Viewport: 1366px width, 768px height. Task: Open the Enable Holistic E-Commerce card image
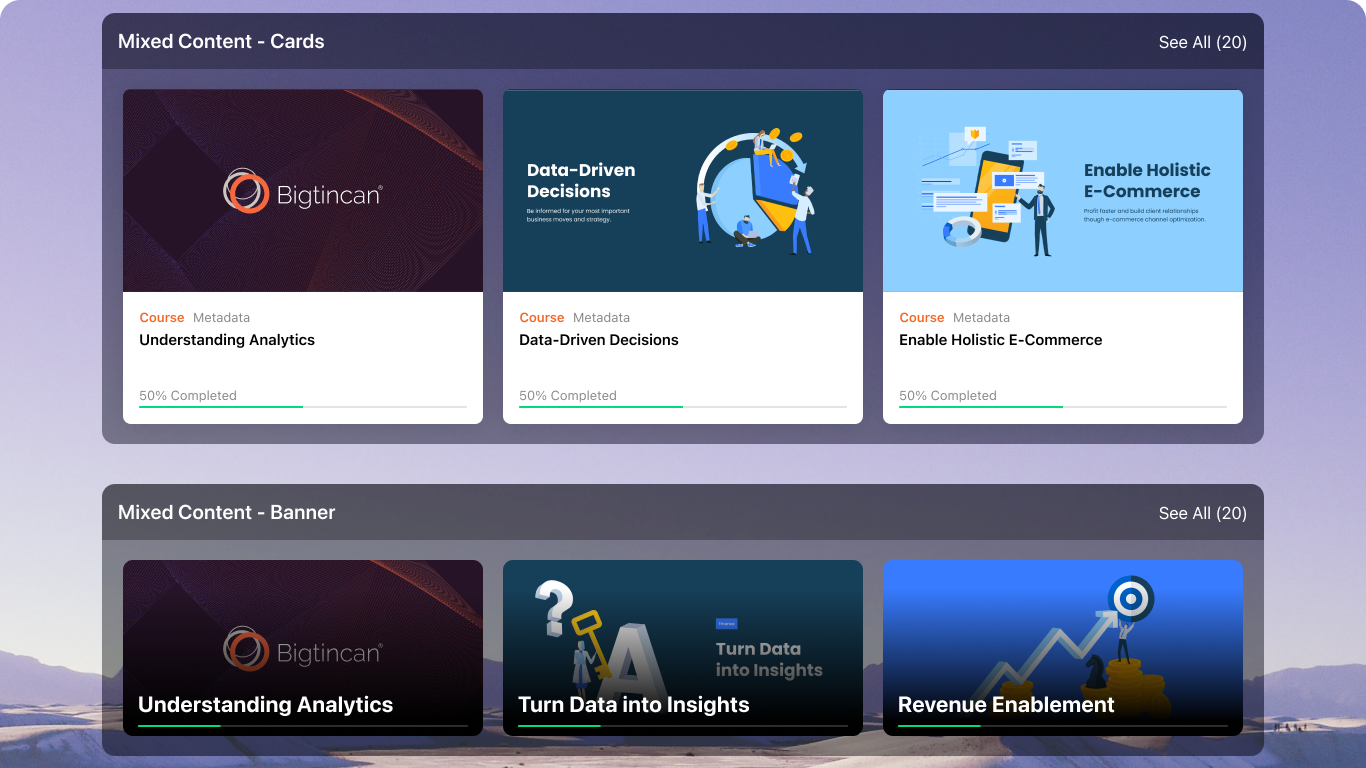click(x=1063, y=191)
